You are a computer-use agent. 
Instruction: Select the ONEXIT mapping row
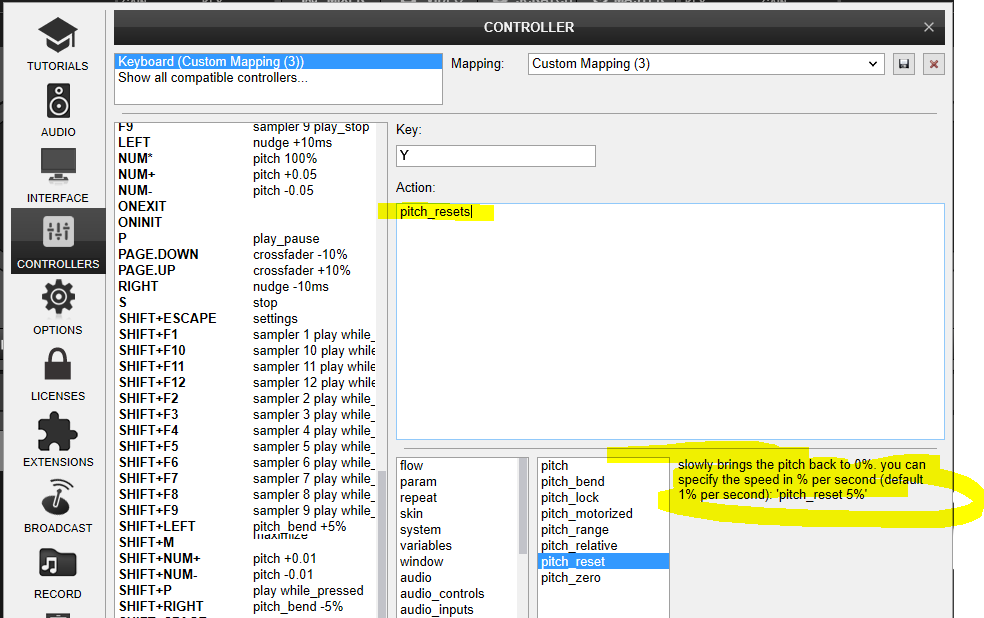click(x=247, y=206)
